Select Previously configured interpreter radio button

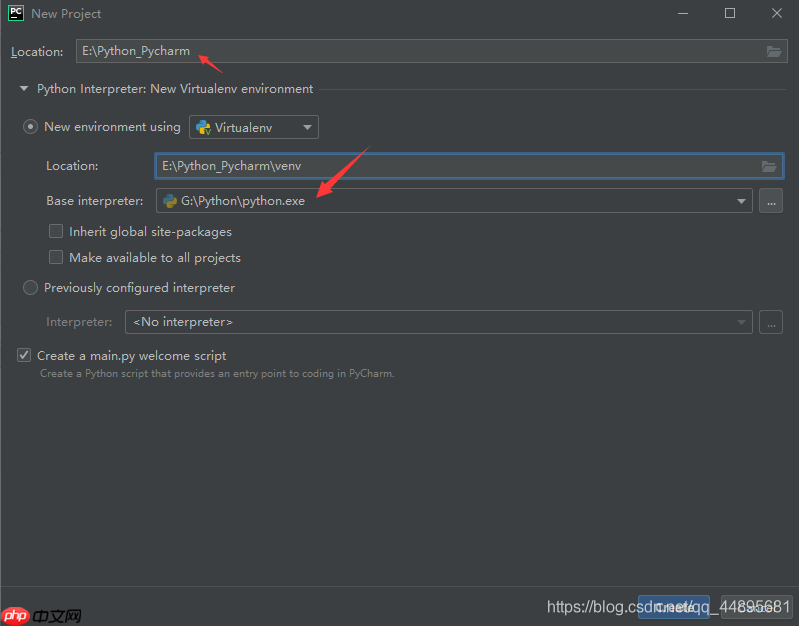[x=31, y=288]
